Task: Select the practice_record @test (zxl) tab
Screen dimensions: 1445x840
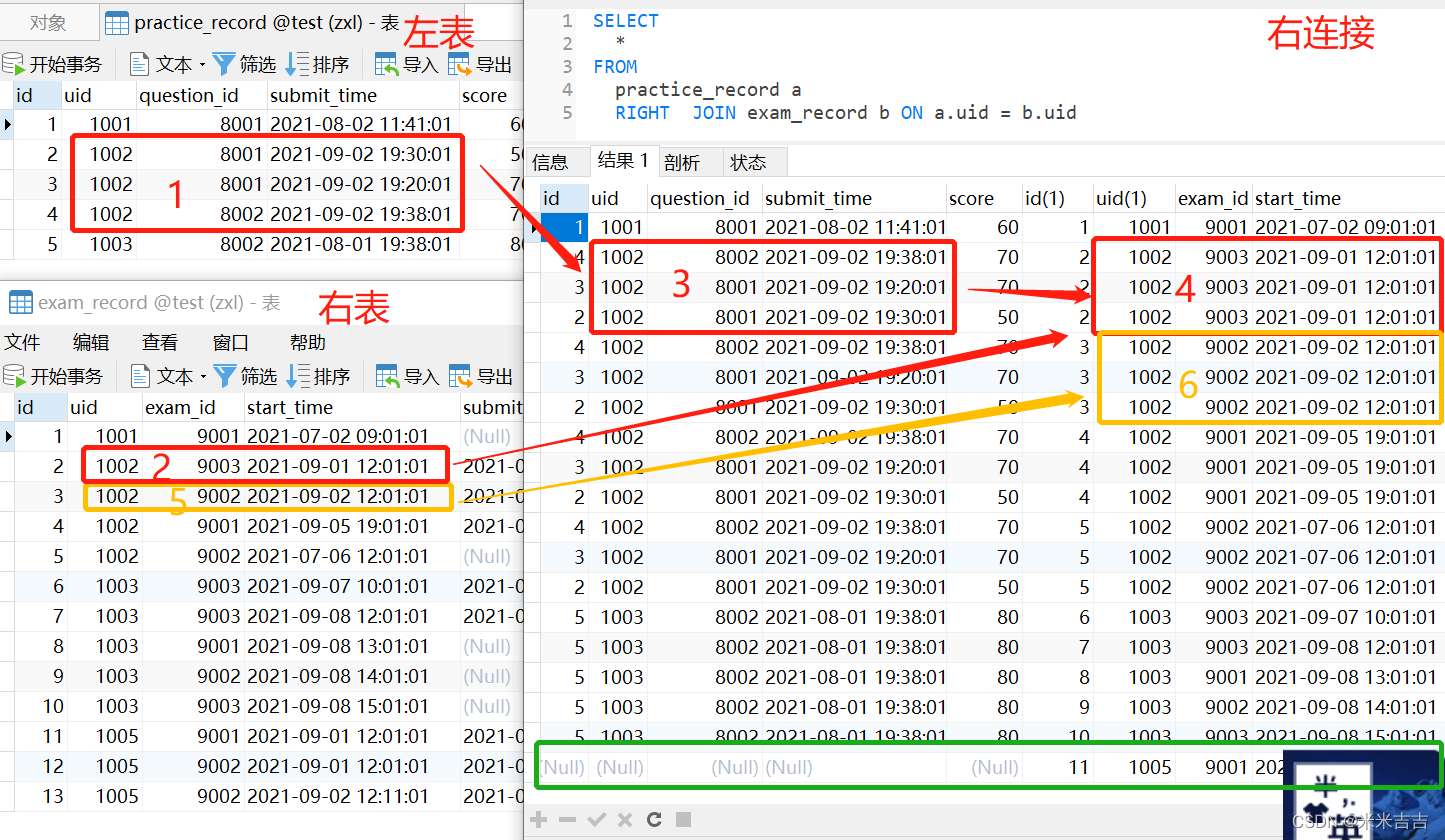Action: pos(266,23)
